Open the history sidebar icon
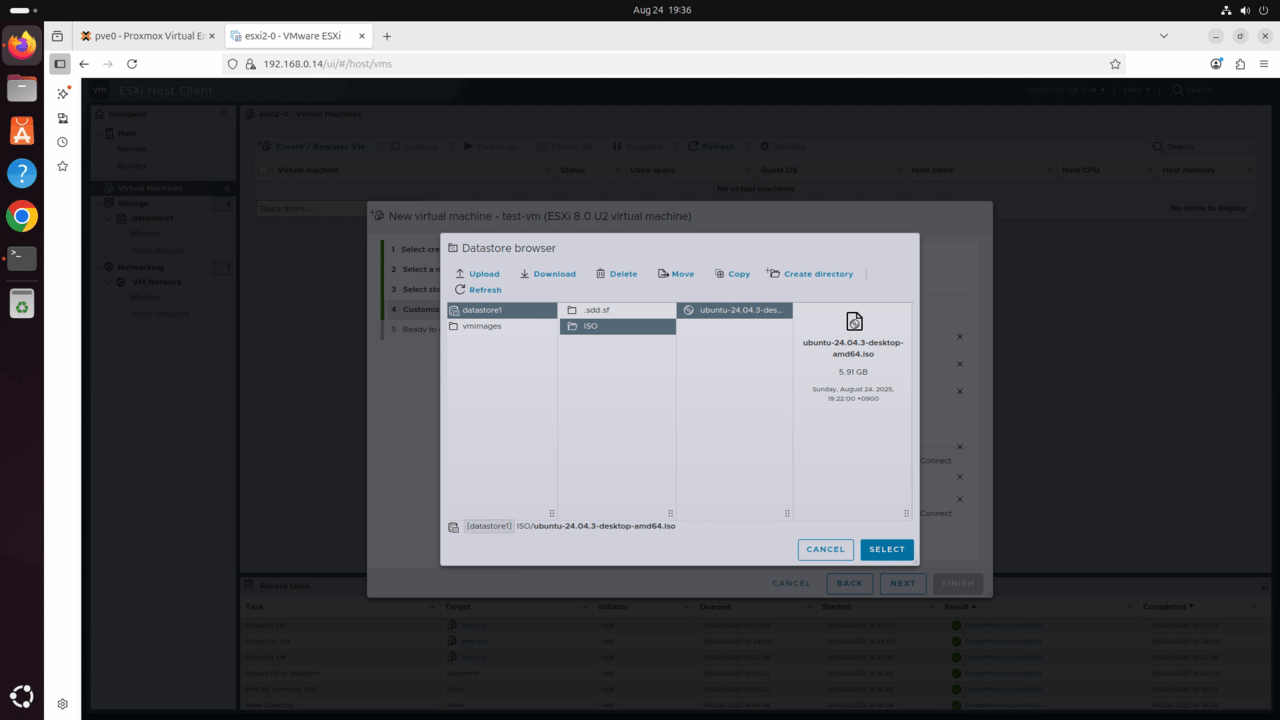The image size is (1280, 720). pyautogui.click(x=62, y=142)
